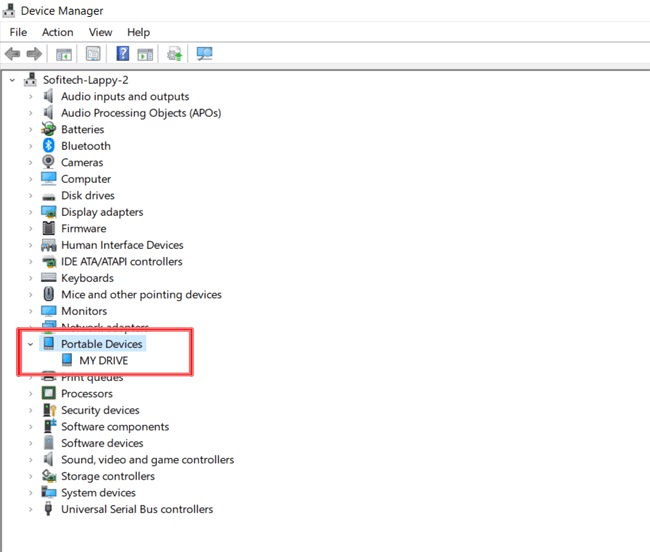
Task: Select the Bluetooth label
Action: [86, 146]
